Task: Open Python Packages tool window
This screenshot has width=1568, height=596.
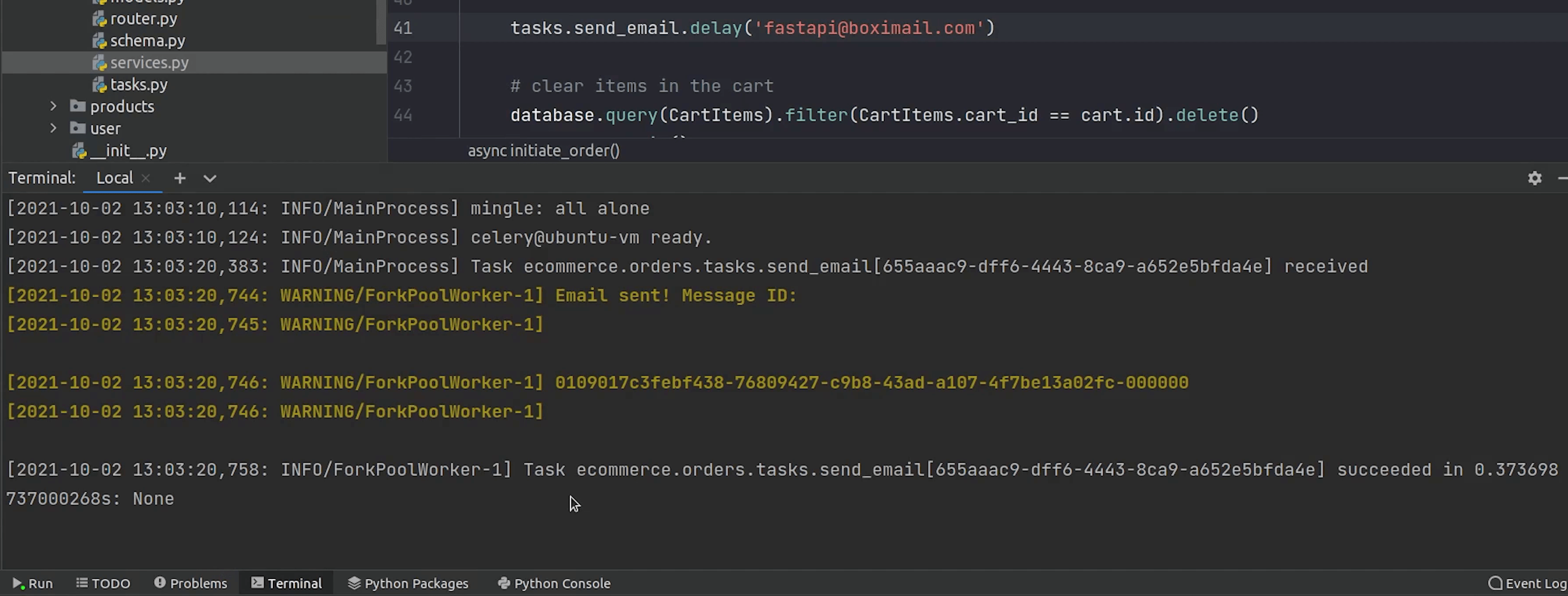Action: (x=408, y=583)
